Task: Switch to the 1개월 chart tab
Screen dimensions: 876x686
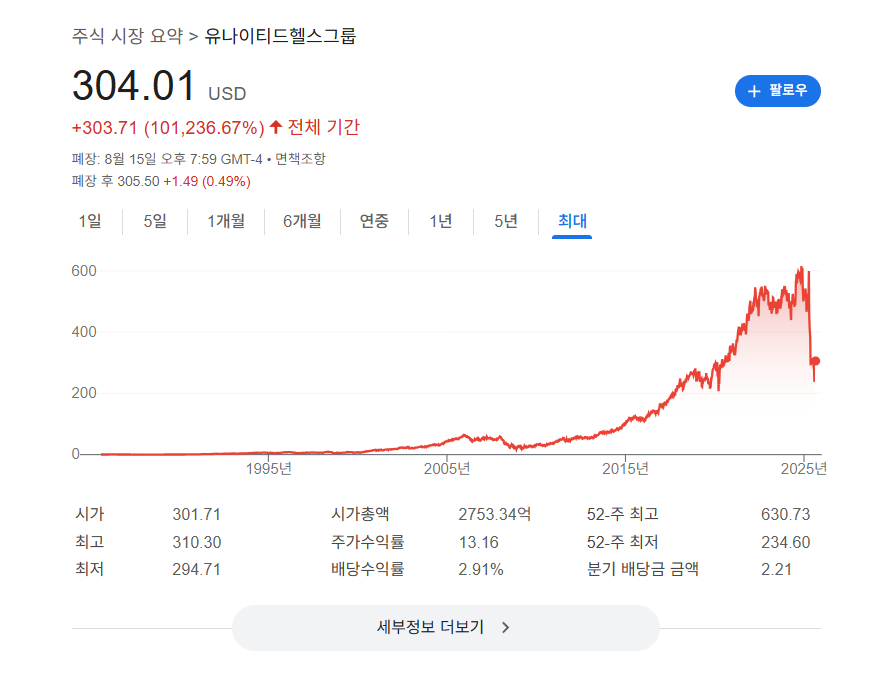Action: point(226,221)
